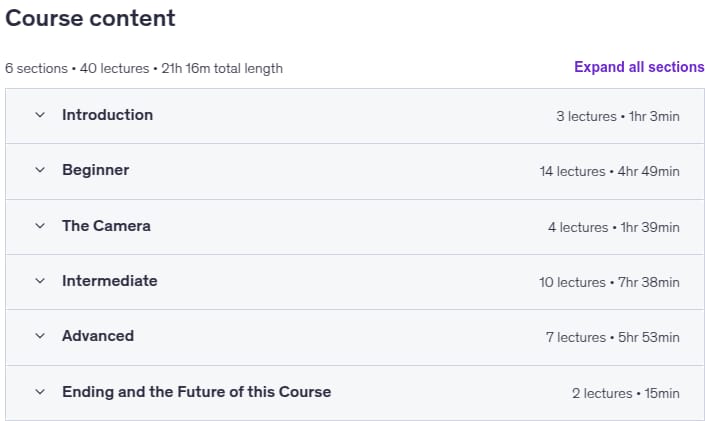Viewport: 705px width, 421px height.
Task: Click the chevron icon next to Intermediate
Action: point(40,281)
